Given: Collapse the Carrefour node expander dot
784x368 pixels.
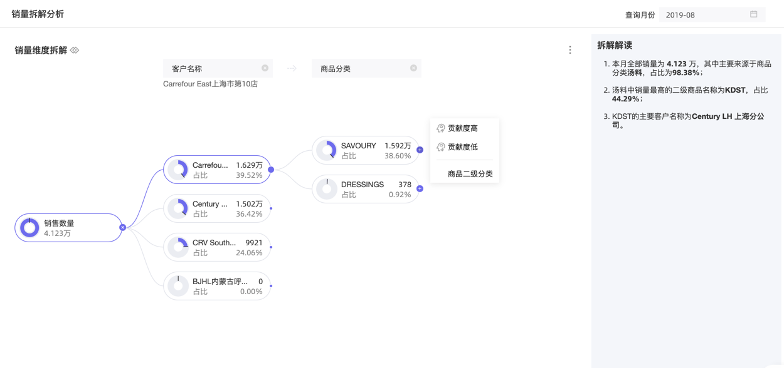Looking at the screenshot, I should tap(271, 170).
